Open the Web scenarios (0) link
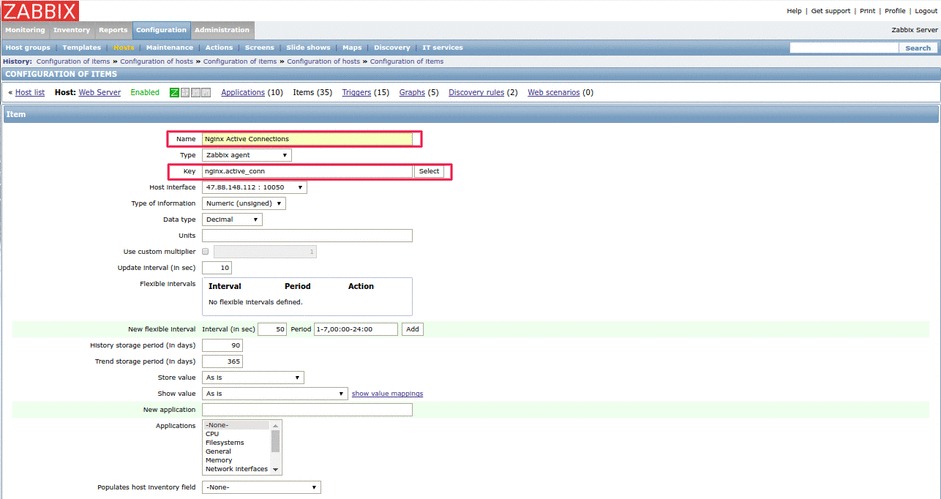The height and width of the screenshot is (499, 941). click(553, 92)
